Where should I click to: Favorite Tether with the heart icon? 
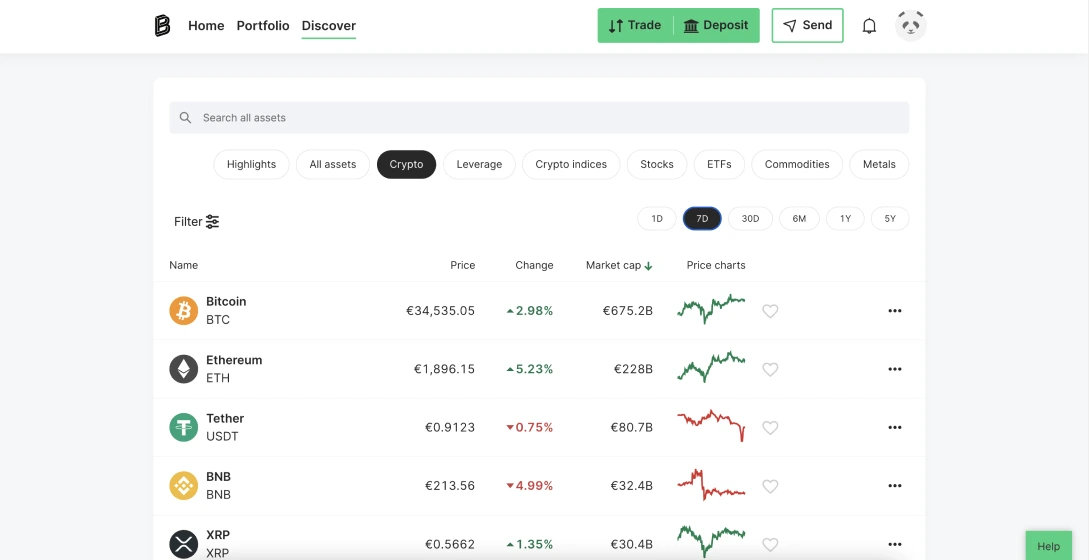[x=770, y=428]
